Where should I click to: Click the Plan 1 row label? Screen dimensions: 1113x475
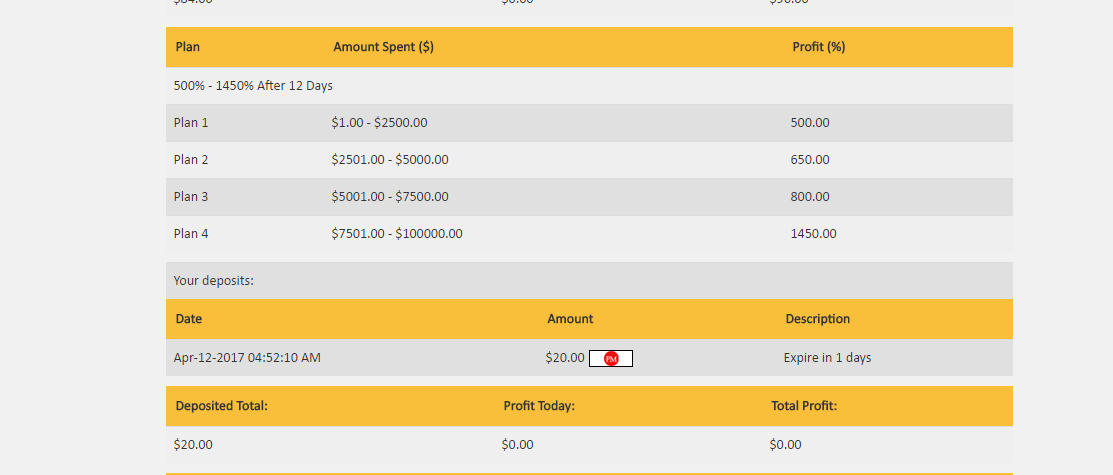pyautogui.click(x=191, y=123)
